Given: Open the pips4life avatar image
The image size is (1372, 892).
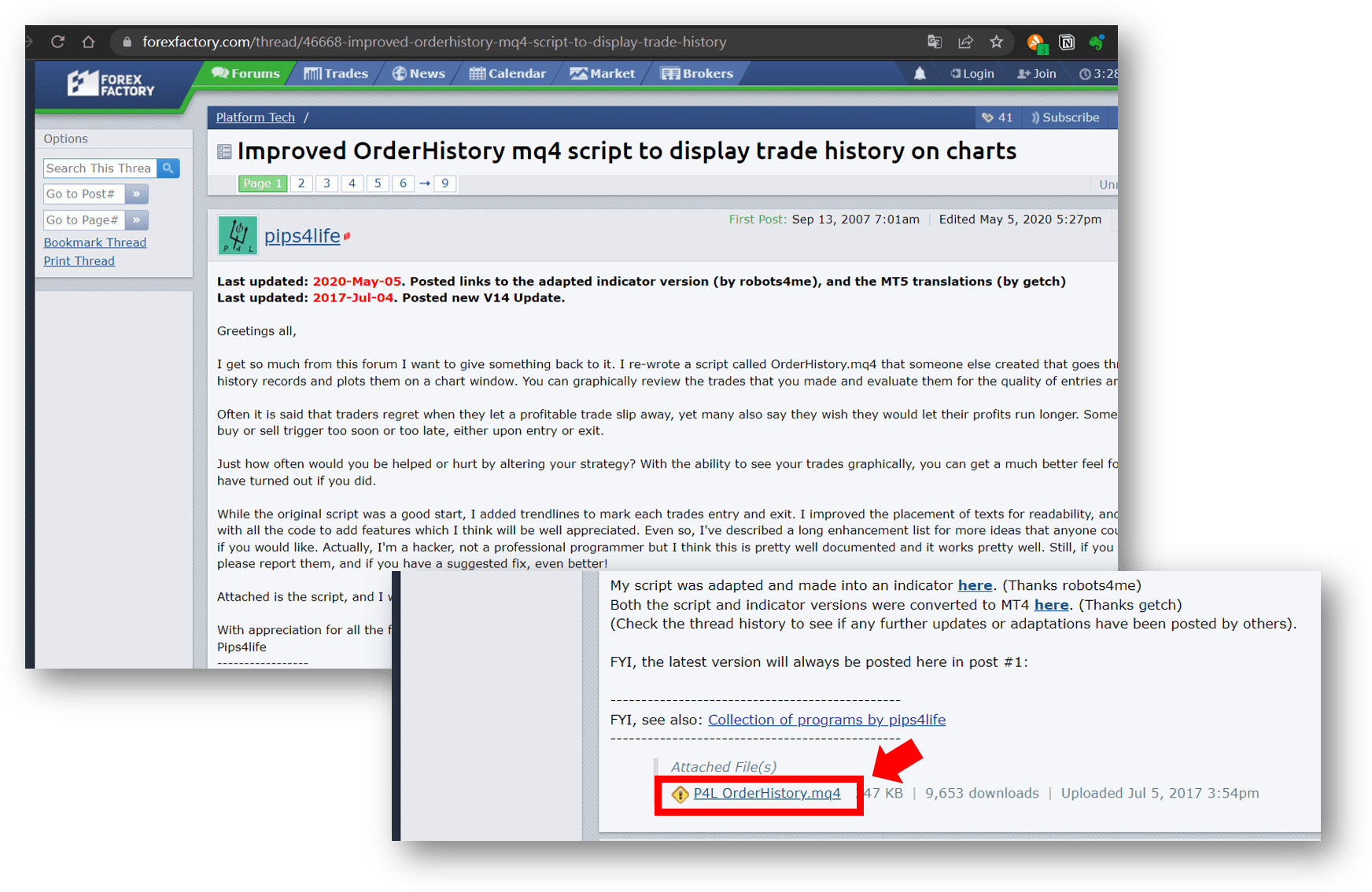Looking at the screenshot, I should (238, 235).
